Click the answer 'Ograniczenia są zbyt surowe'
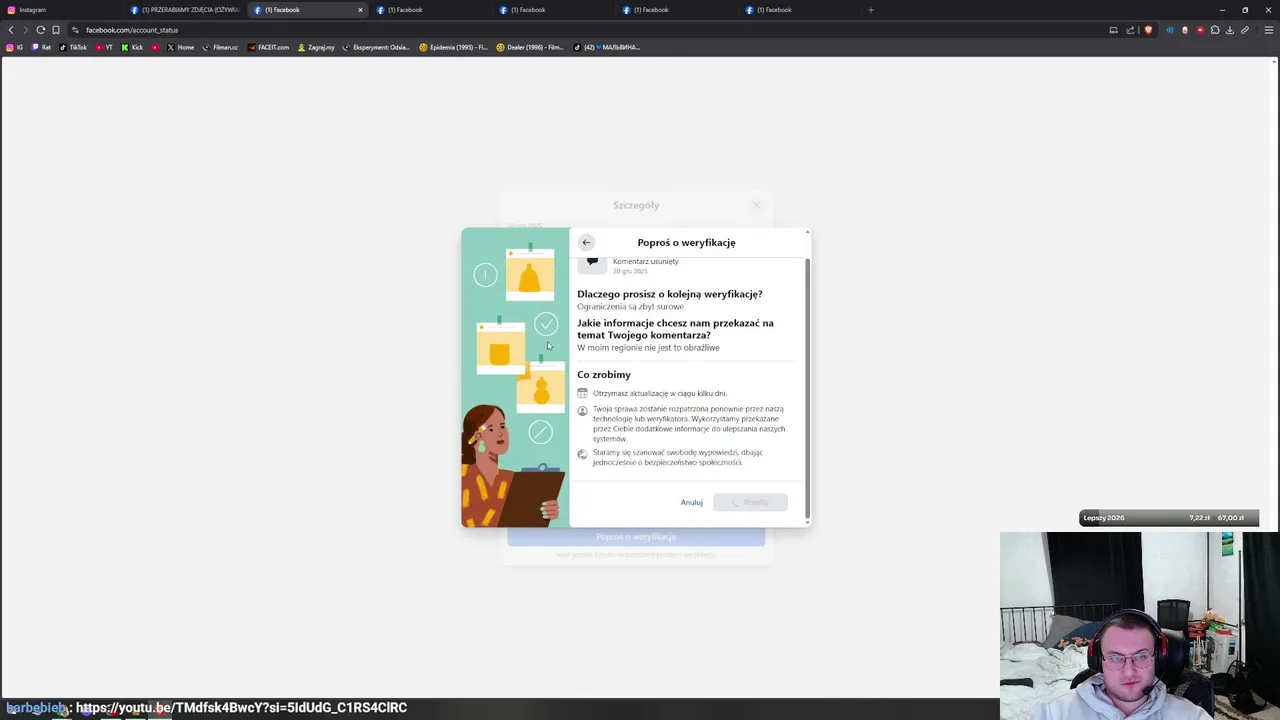 coord(630,307)
